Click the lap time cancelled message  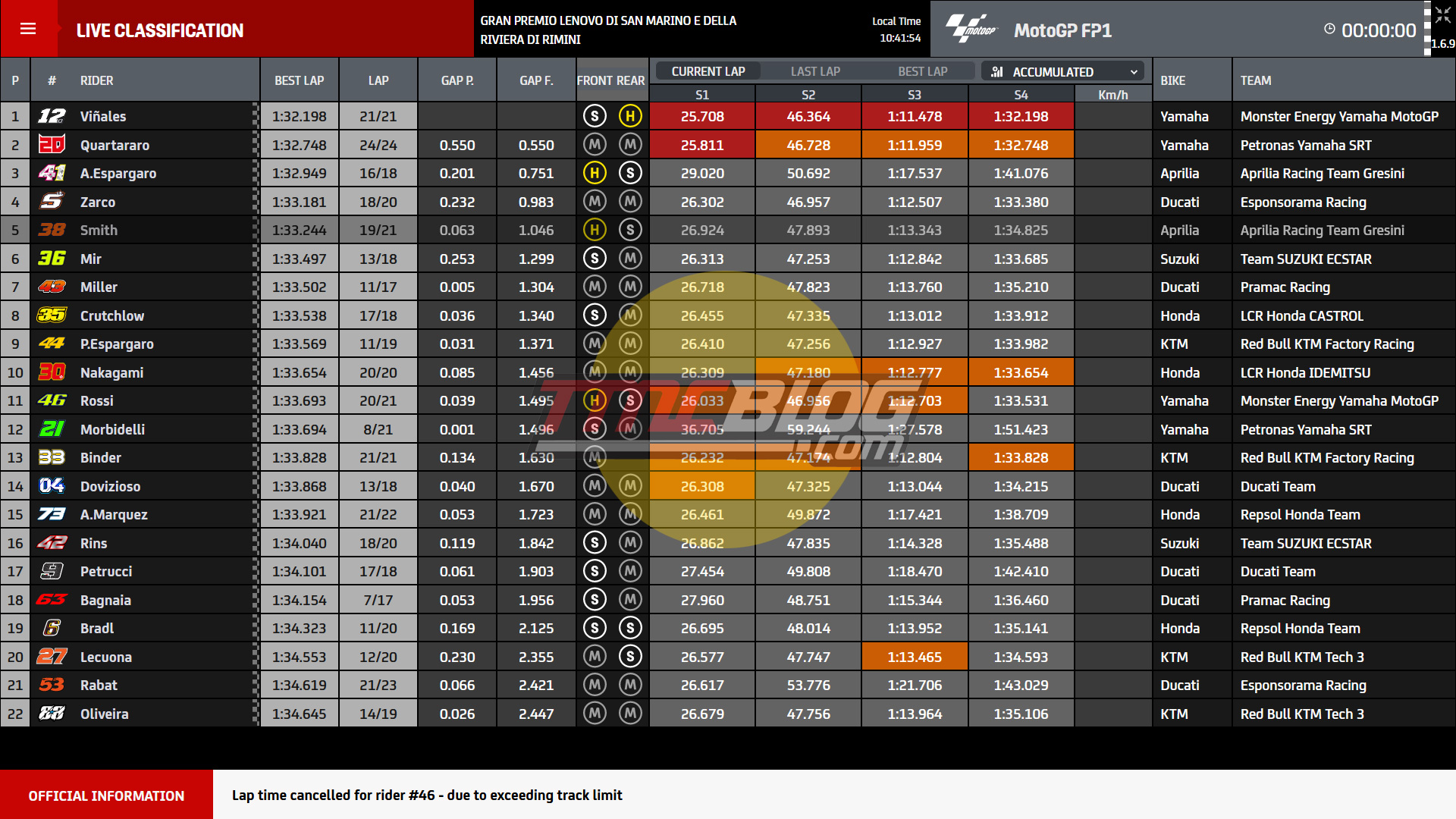(427, 795)
